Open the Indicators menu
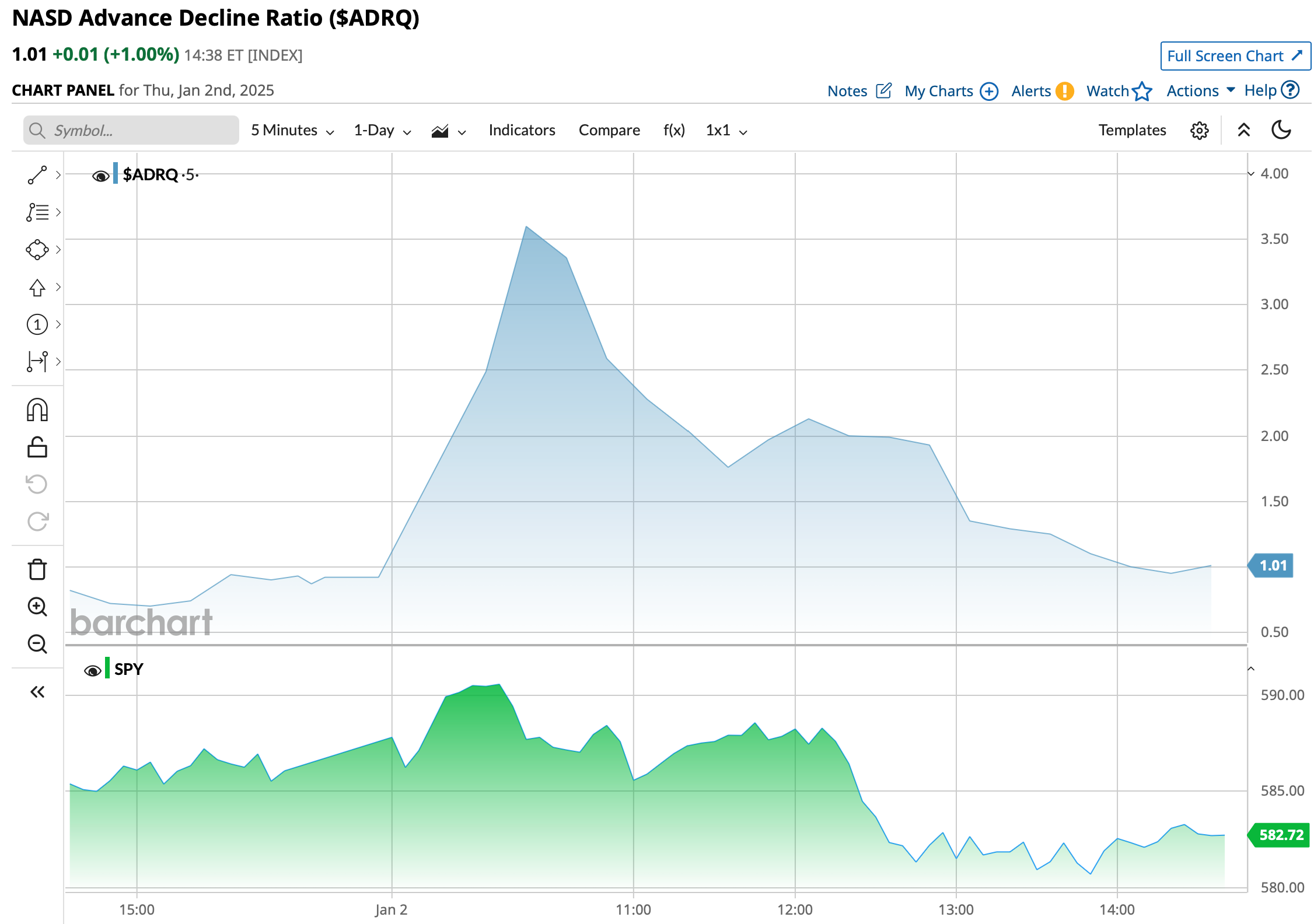 tap(522, 130)
